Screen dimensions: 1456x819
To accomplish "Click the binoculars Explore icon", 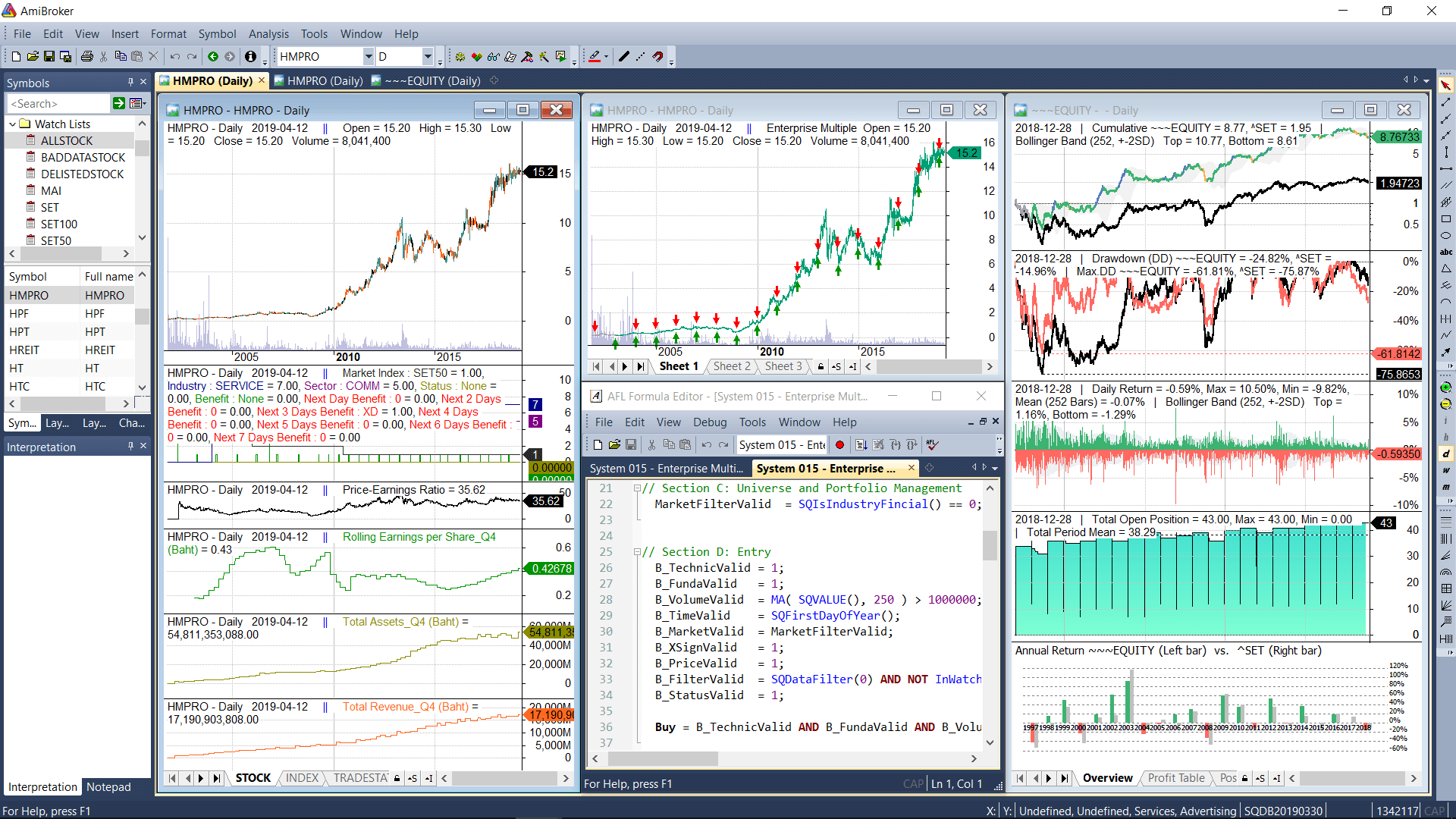I will pyautogui.click(x=493, y=56).
